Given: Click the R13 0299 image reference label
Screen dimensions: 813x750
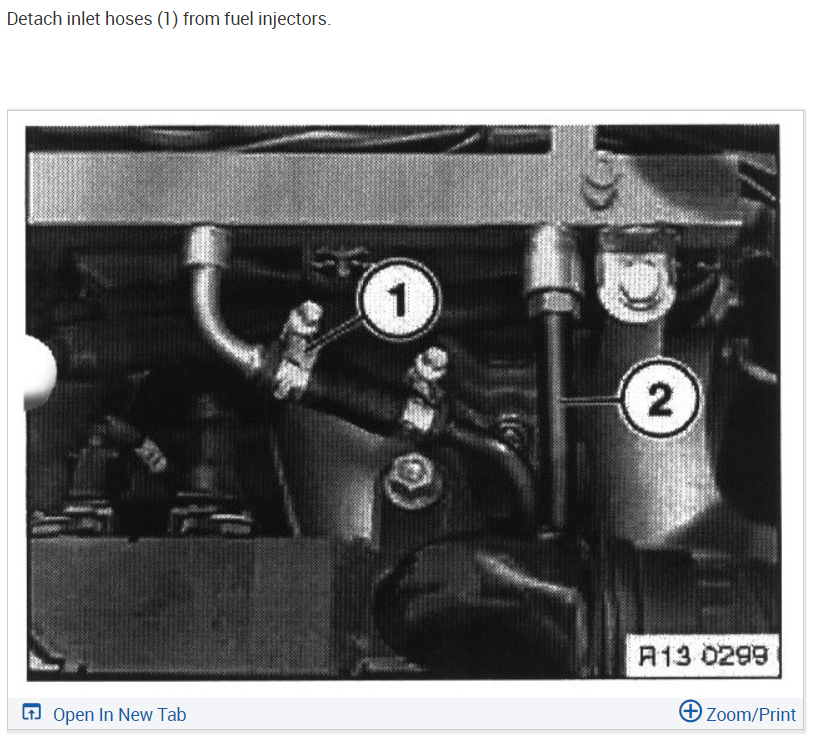Looking at the screenshot, I should (x=703, y=656).
